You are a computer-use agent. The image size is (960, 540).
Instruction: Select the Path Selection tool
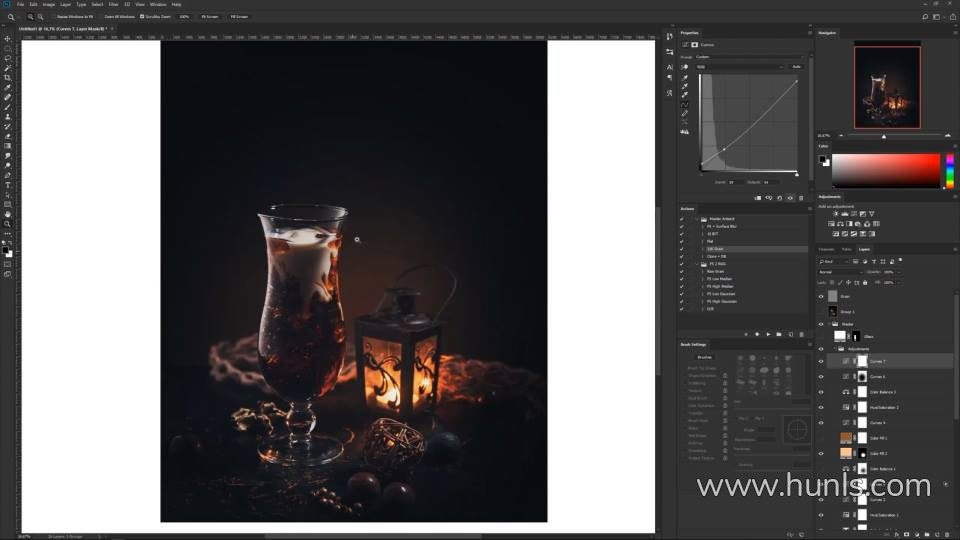pyautogui.click(x=7, y=195)
